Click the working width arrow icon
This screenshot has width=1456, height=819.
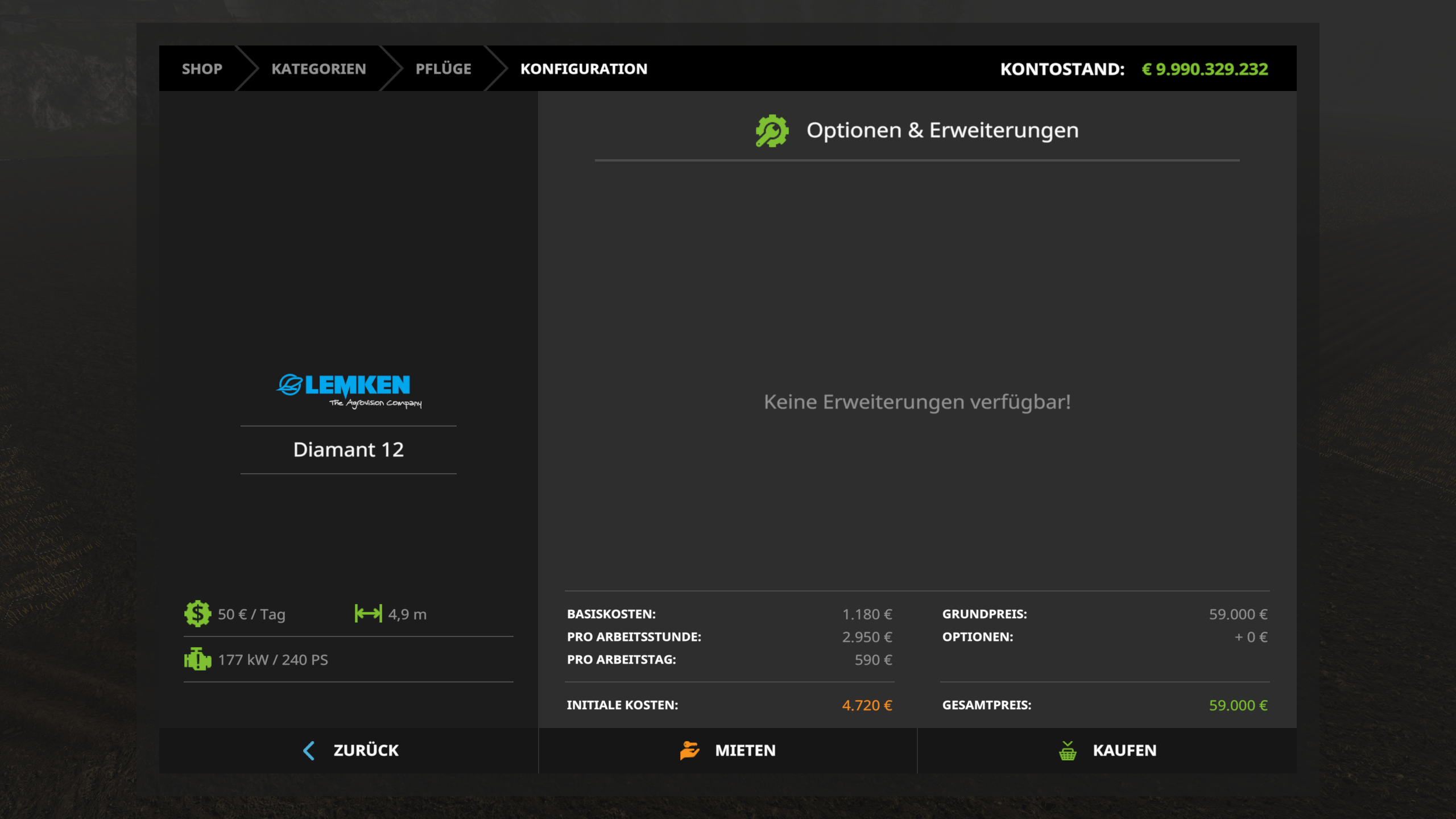(x=368, y=614)
